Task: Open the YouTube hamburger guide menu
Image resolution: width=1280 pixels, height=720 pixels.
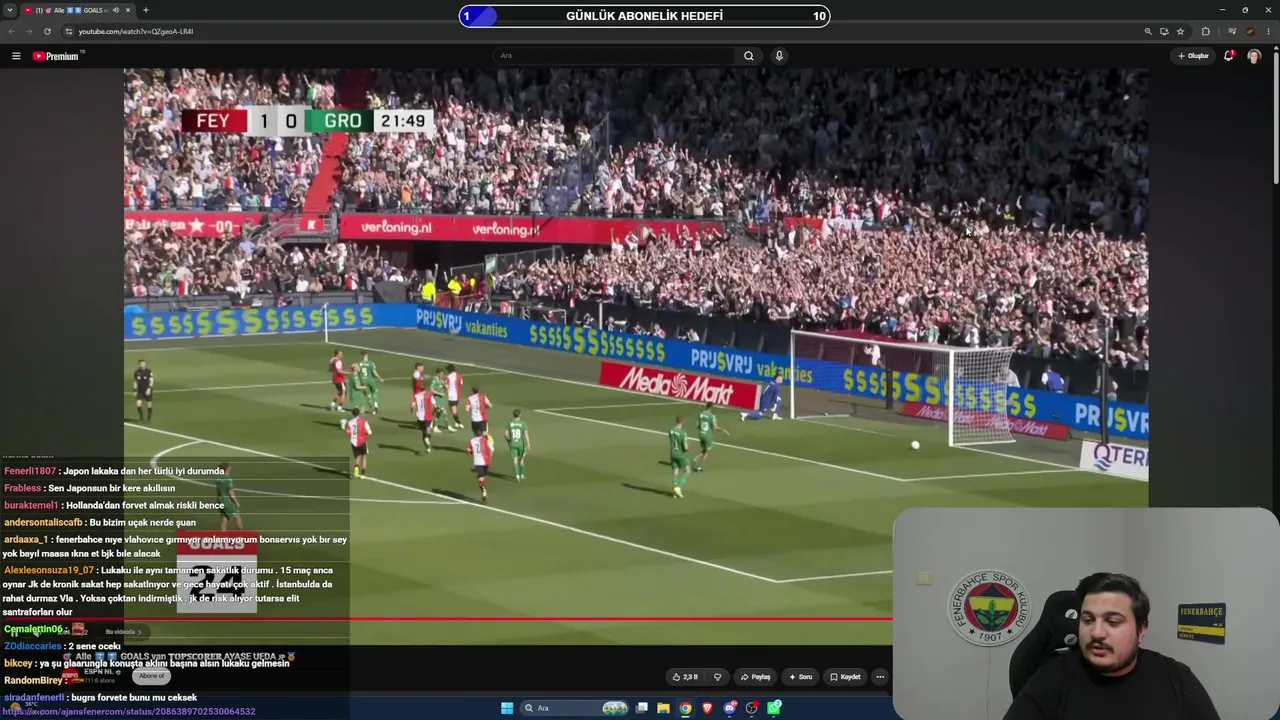Action: (x=16, y=56)
